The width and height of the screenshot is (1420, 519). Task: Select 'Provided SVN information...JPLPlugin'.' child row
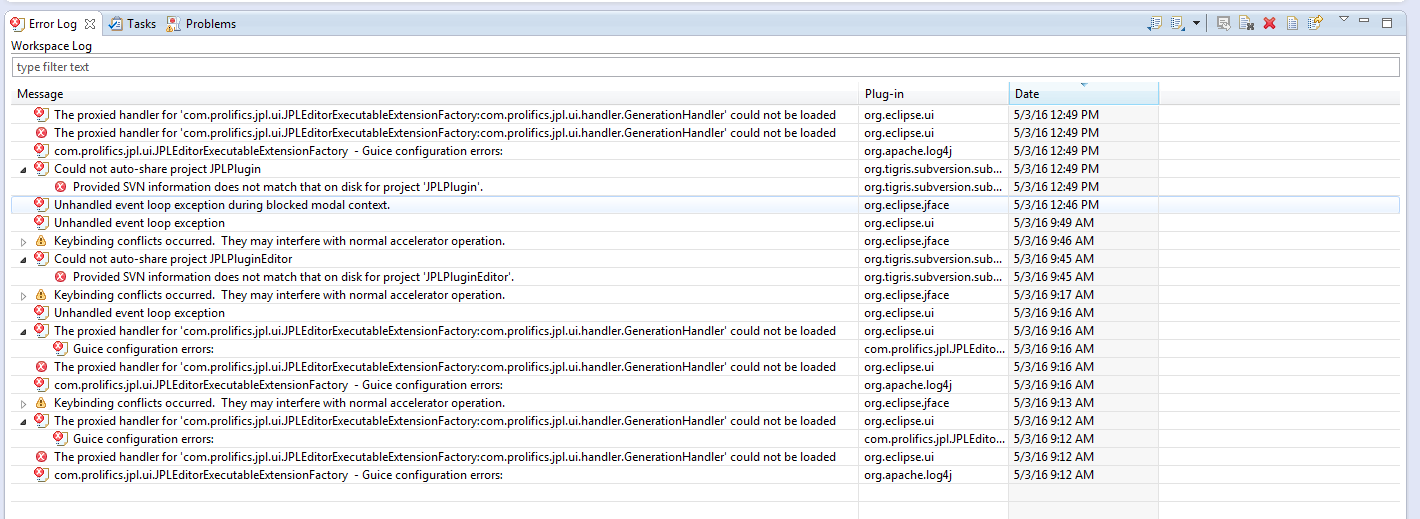tap(278, 187)
